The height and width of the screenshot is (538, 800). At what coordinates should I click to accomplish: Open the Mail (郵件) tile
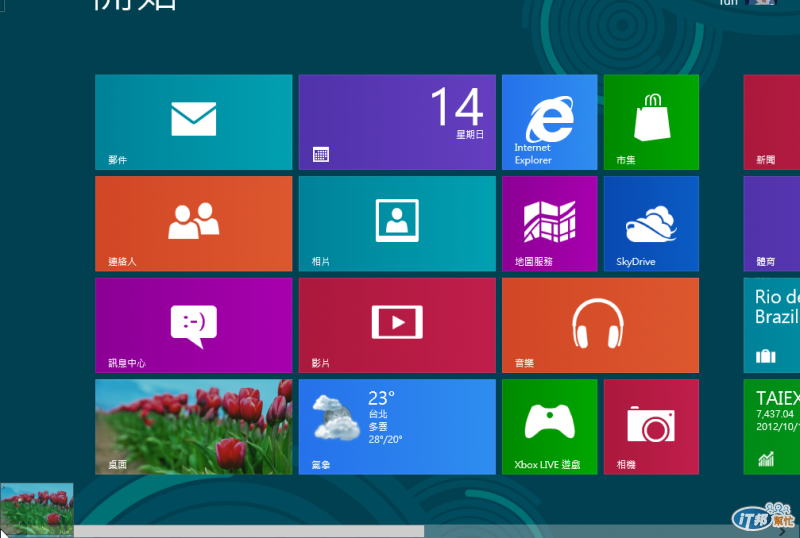coord(193,122)
